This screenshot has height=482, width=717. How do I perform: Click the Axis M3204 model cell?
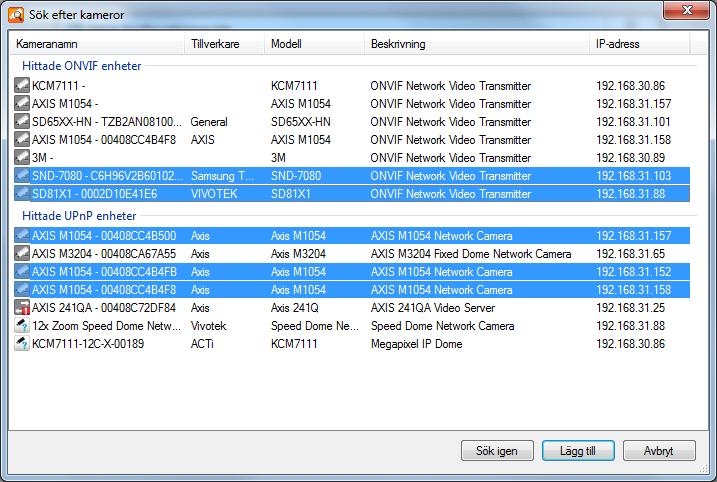298,254
